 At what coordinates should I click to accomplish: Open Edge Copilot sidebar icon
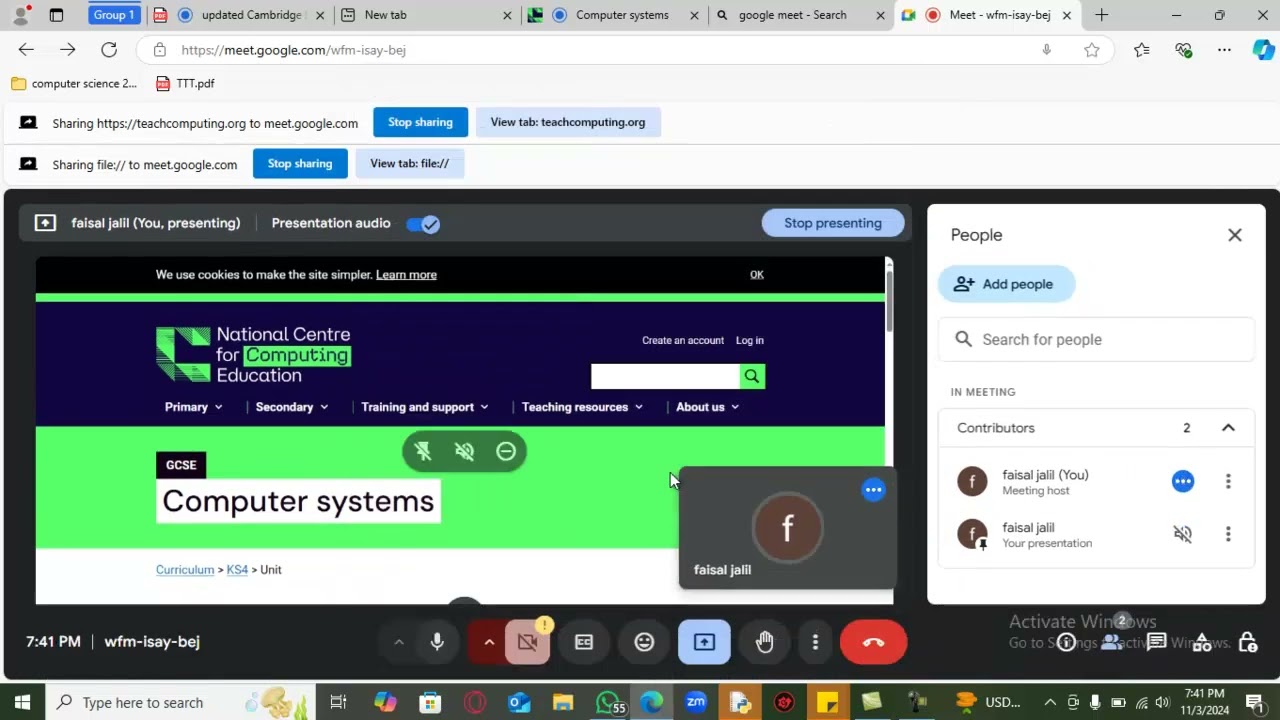click(x=1263, y=50)
